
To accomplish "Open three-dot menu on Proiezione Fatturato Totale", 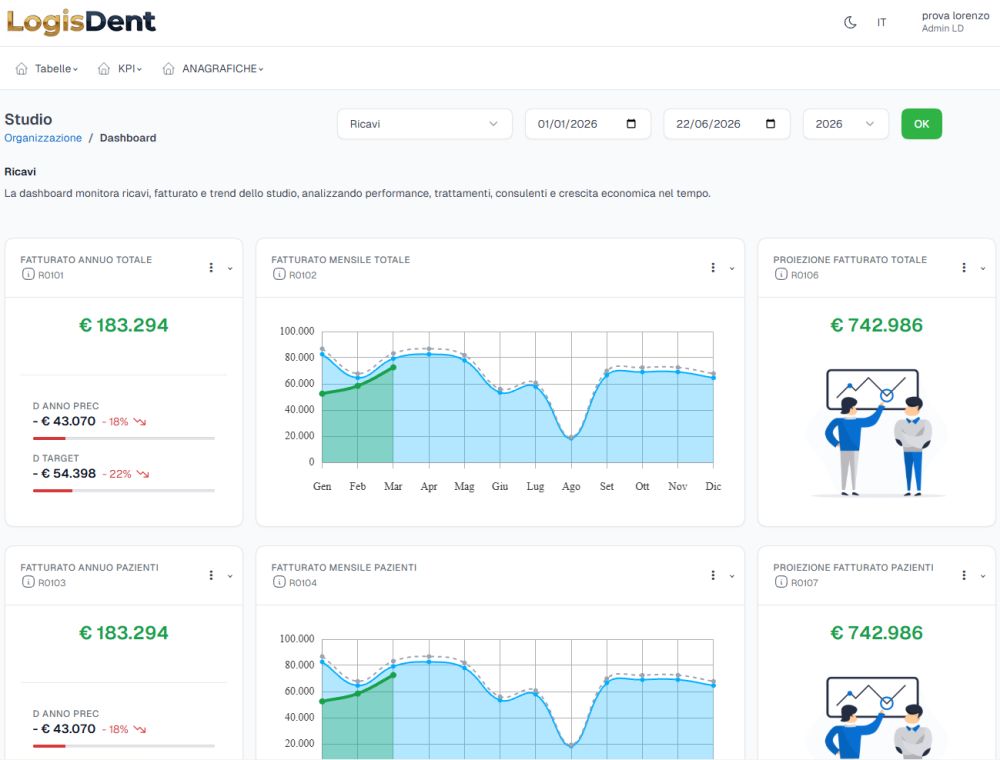I will click(x=964, y=268).
